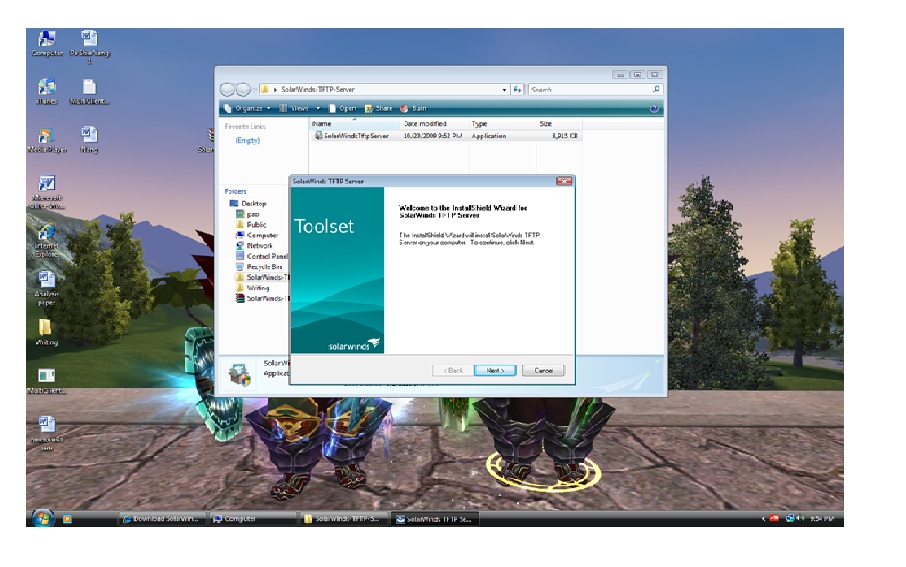Click the installer icon in the details pane
This screenshot has height=567, width=906.
click(239, 375)
